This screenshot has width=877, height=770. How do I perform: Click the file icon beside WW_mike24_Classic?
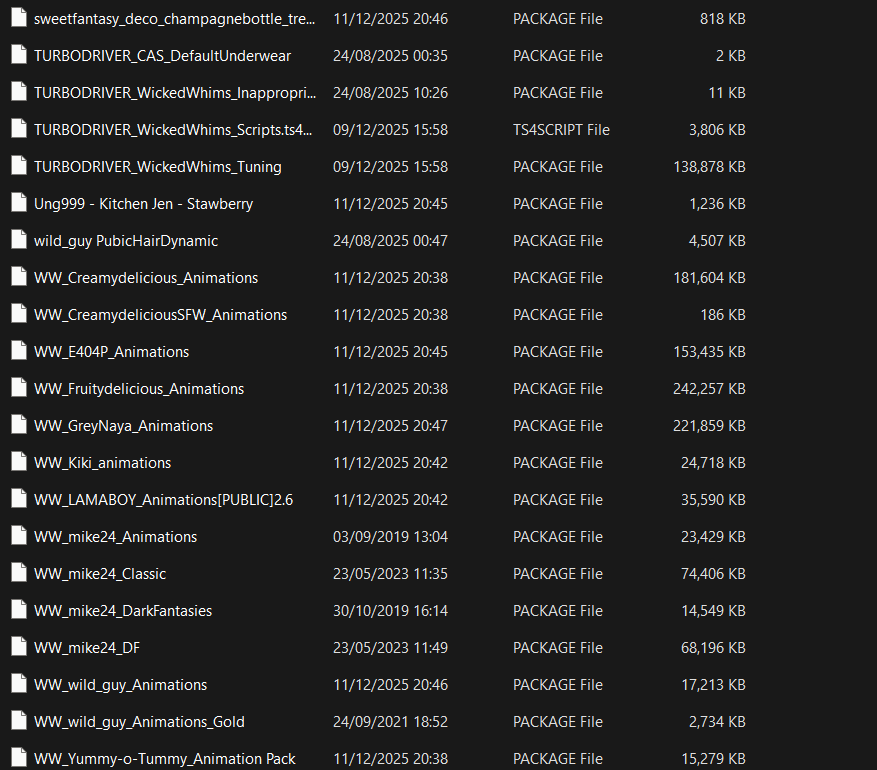point(19,573)
